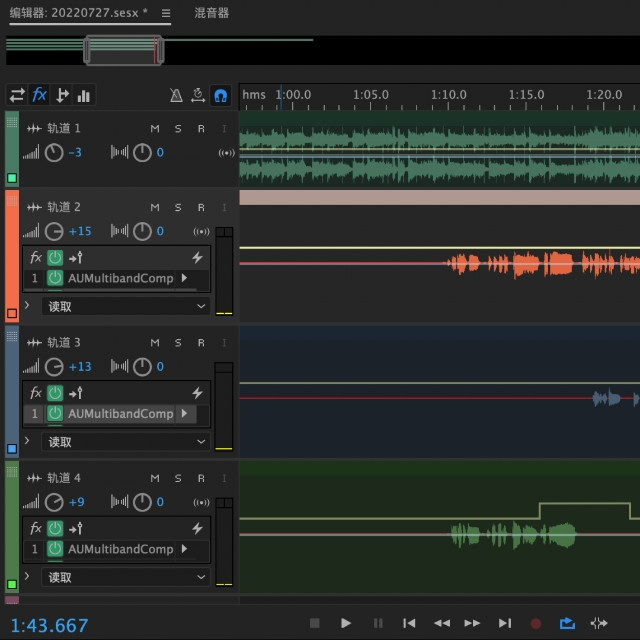This screenshot has width=640, height=640.
Task: Solo 轨道 2 with S button
Action: [178, 208]
